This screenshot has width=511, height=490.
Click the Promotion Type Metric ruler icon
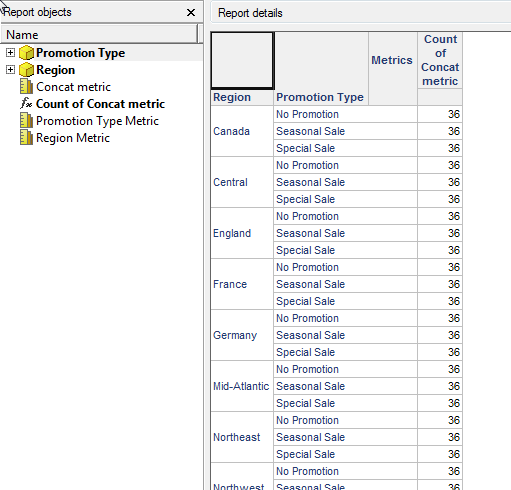[x=26, y=121]
